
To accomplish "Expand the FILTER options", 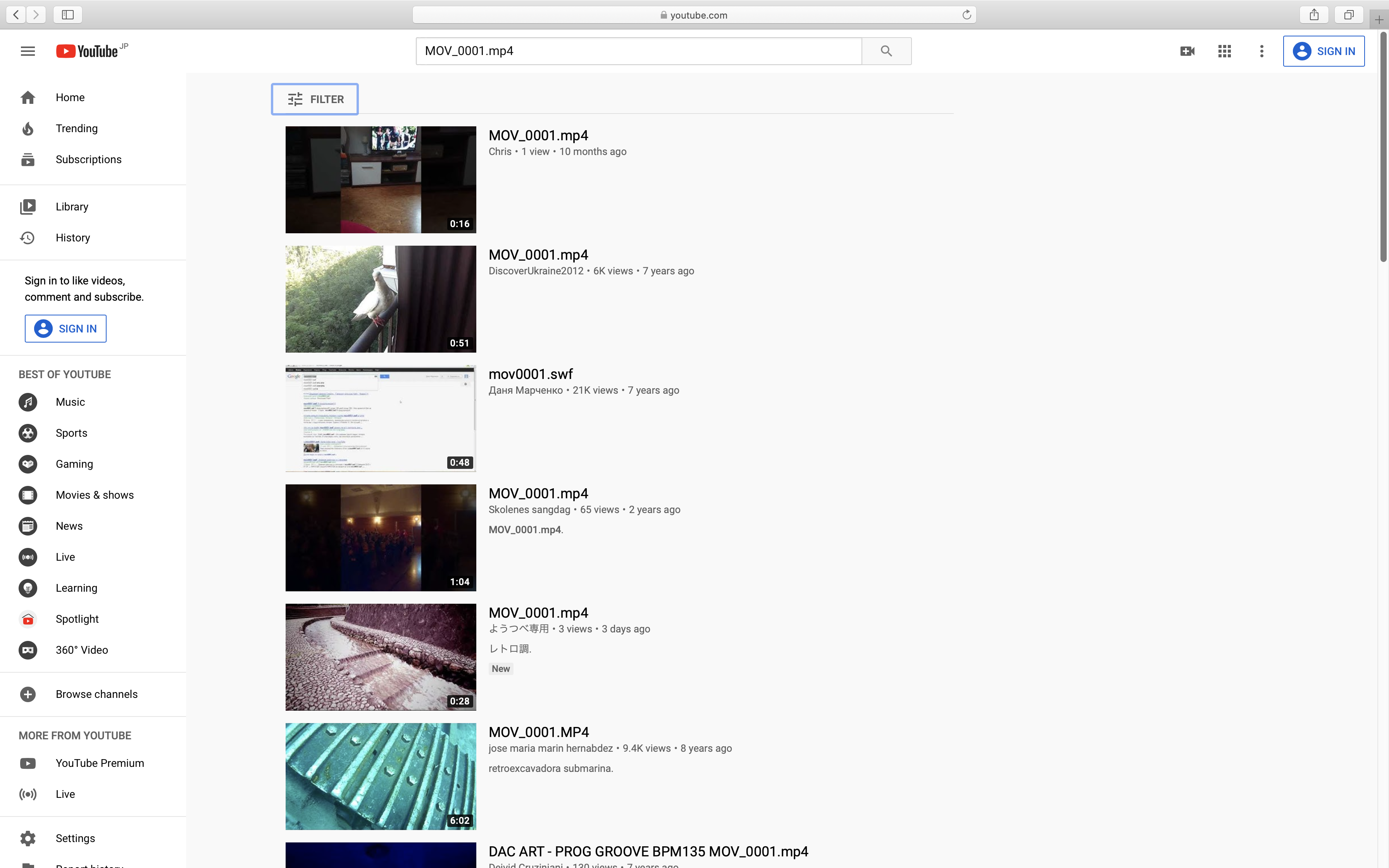I will click(315, 99).
